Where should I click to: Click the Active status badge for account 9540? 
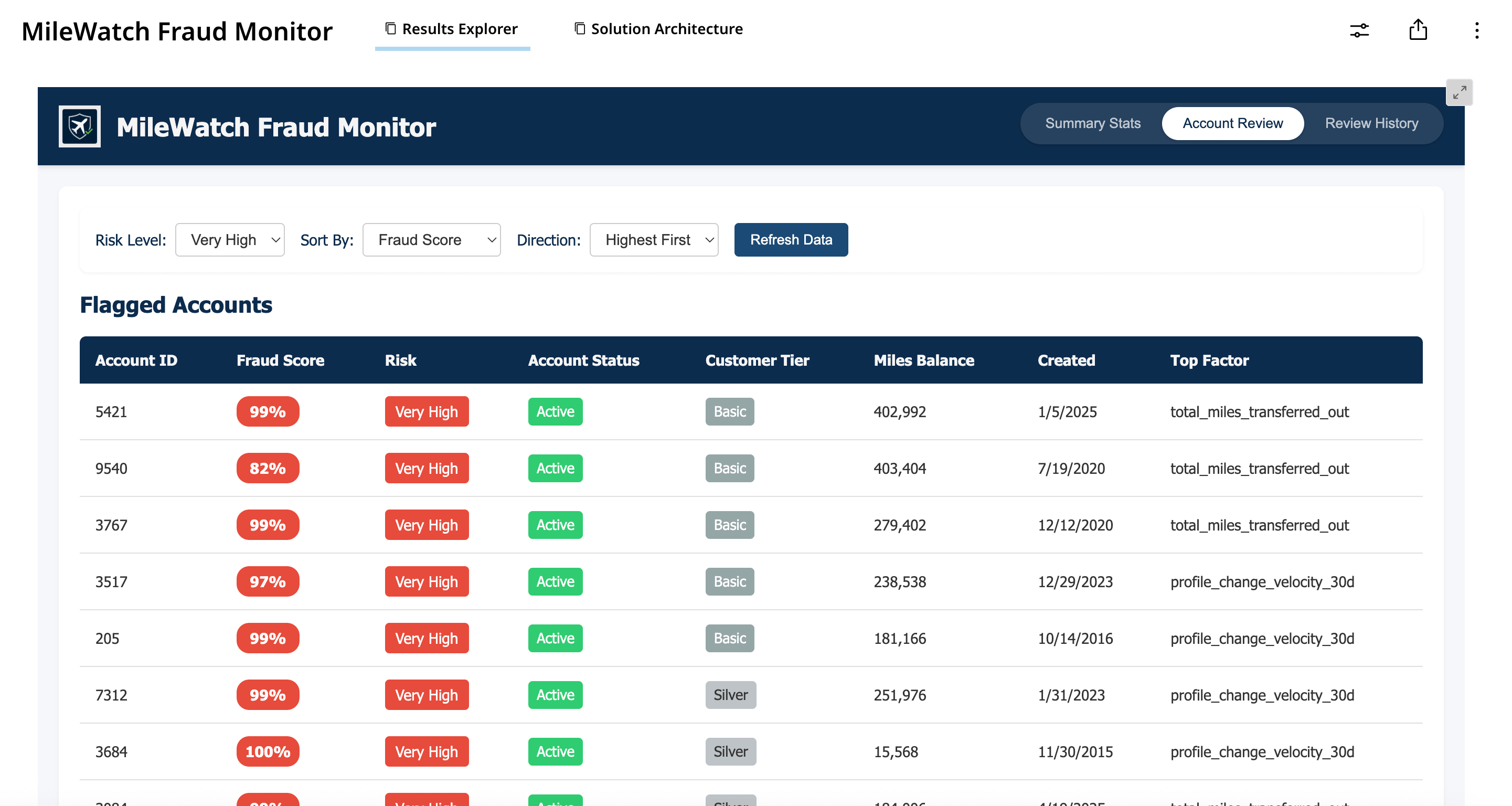(x=555, y=468)
